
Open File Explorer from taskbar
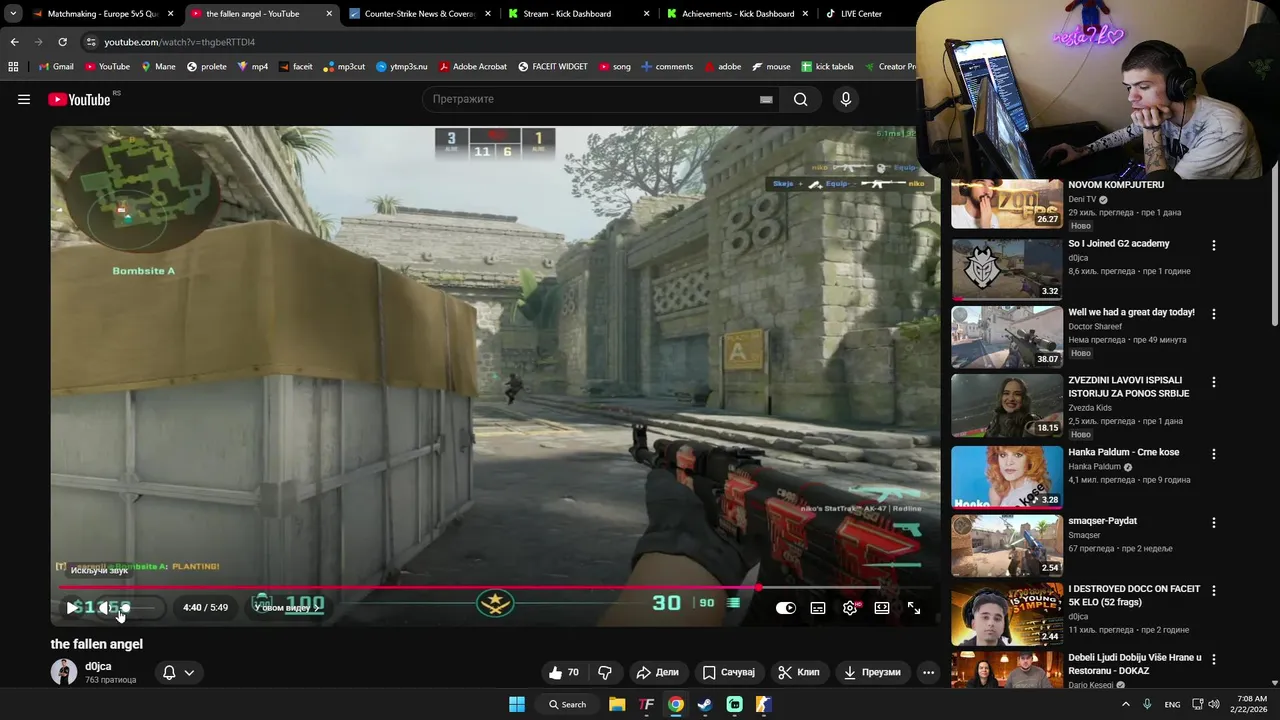(617, 704)
